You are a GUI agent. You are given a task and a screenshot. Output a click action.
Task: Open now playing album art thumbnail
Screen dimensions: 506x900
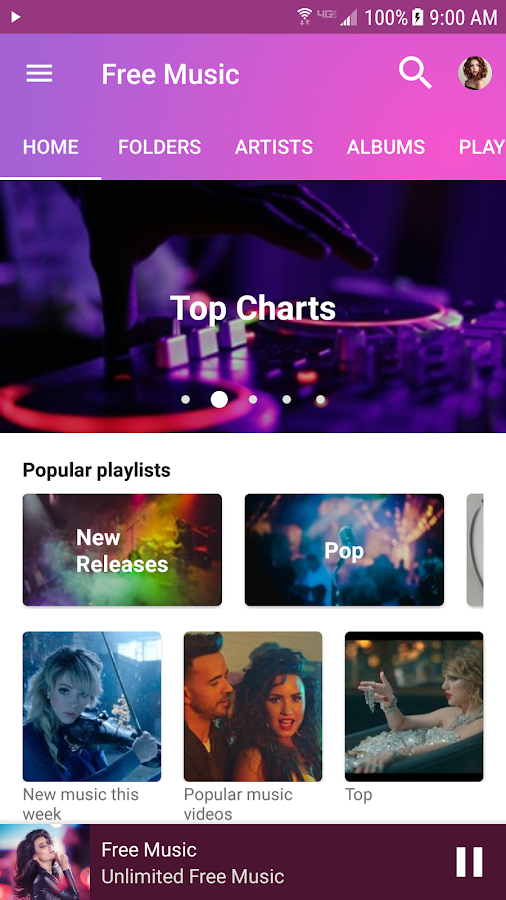click(45, 862)
